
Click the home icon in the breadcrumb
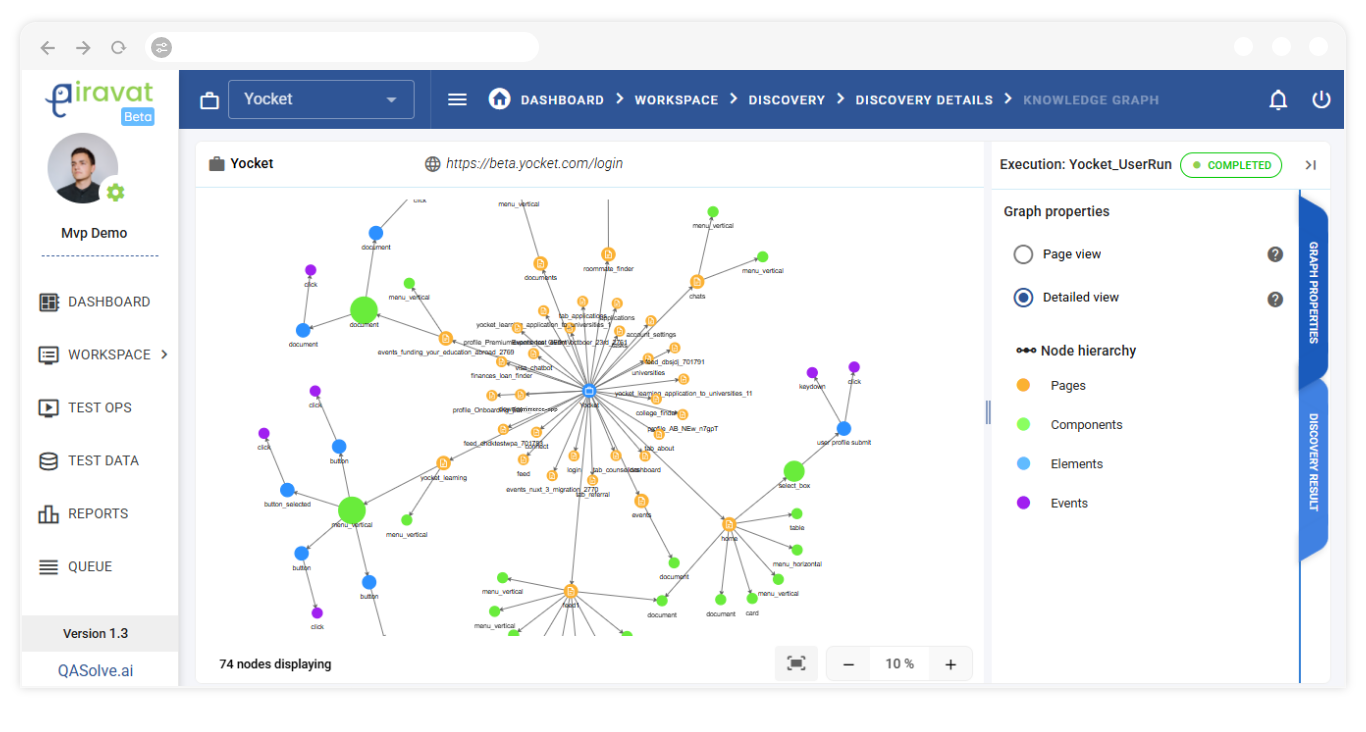tap(499, 98)
